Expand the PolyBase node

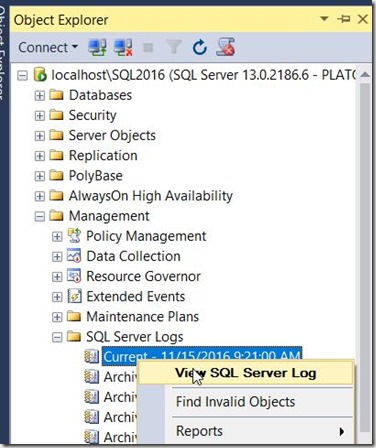[x=40, y=176]
